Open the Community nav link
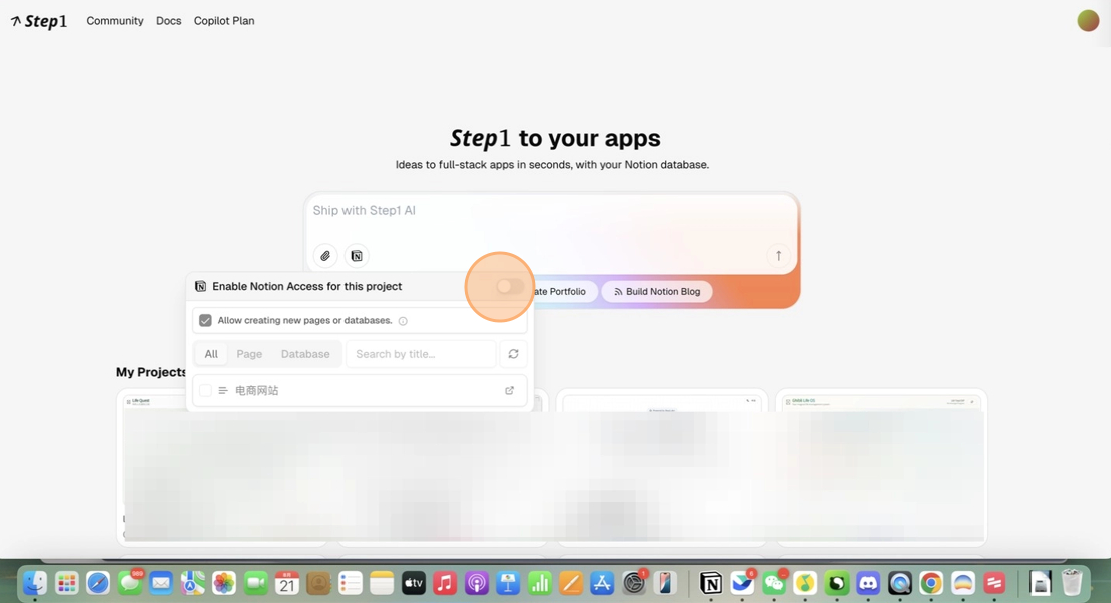This screenshot has width=1111, height=603. click(x=115, y=21)
